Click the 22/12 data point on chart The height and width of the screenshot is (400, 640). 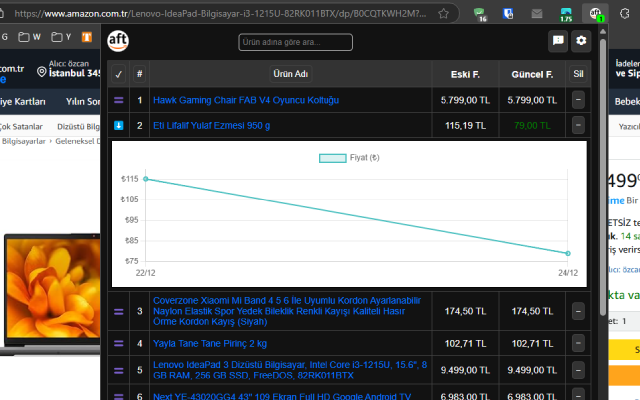click(x=146, y=179)
